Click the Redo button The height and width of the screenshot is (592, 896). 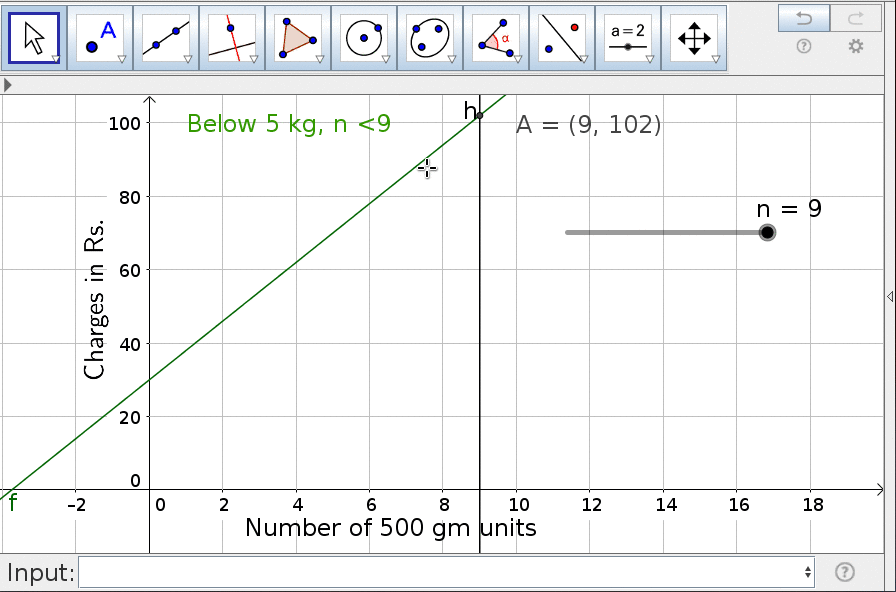click(855, 17)
